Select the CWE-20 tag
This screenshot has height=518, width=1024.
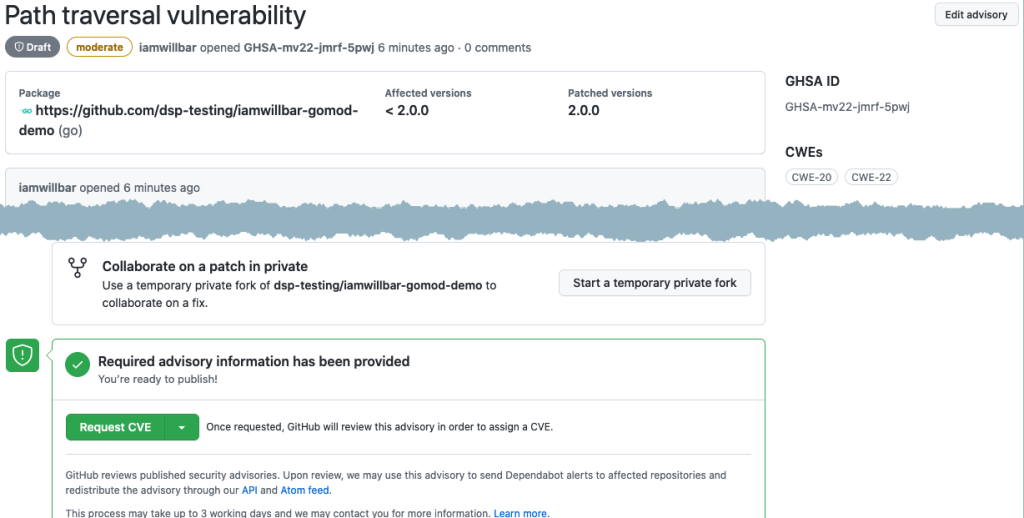click(x=811, y=177)
